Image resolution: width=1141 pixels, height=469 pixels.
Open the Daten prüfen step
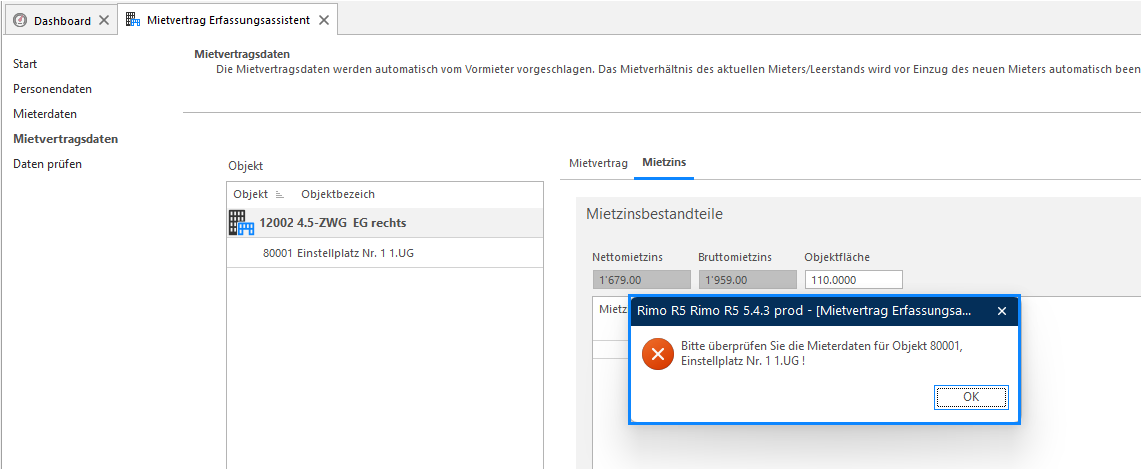[47, 164]
